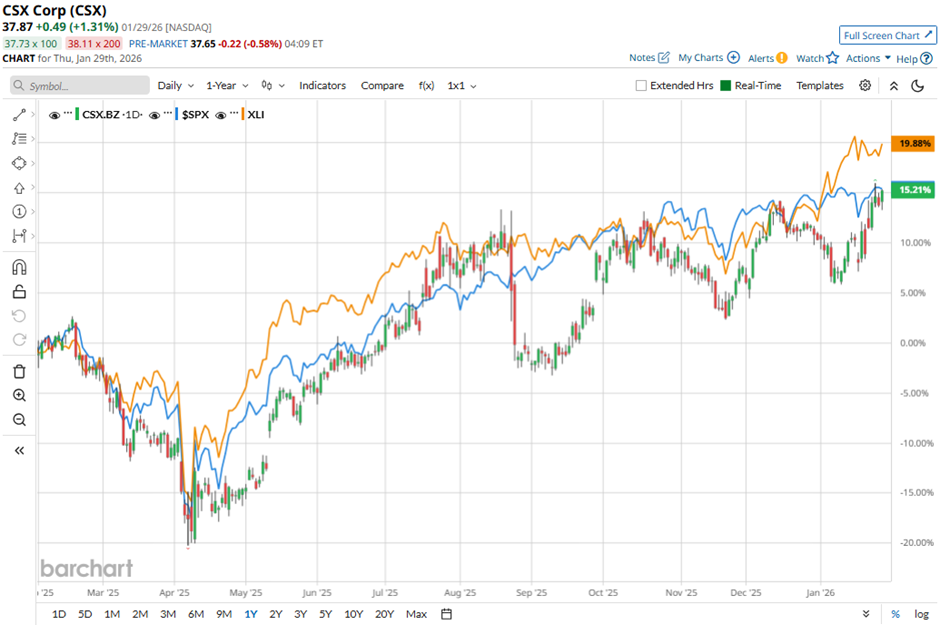This screenshot has height=625, width=940.
Task: Open the 1x1 grid layout dropdown
Action: tap(462, 86)
